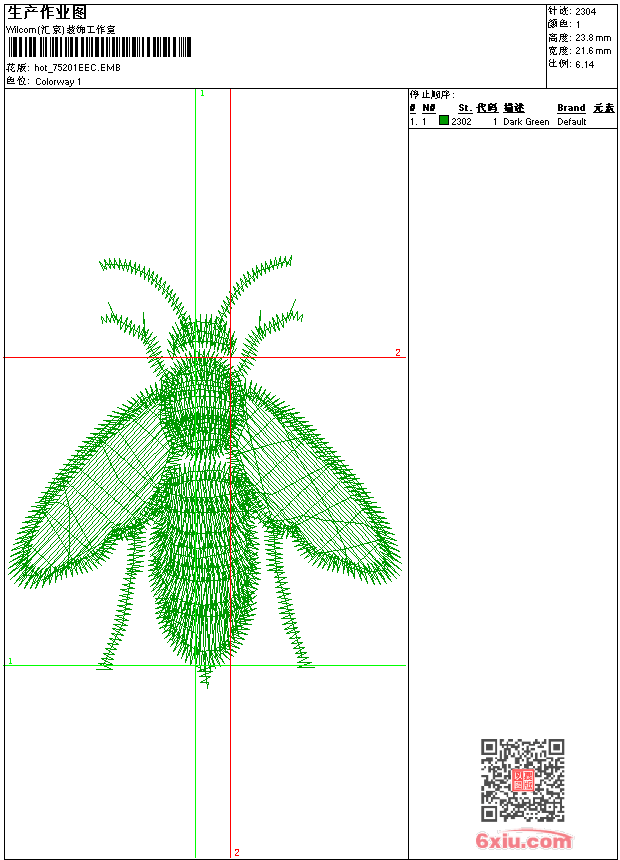
Task: Click the Dark Green color swatch
Action: 444,121
